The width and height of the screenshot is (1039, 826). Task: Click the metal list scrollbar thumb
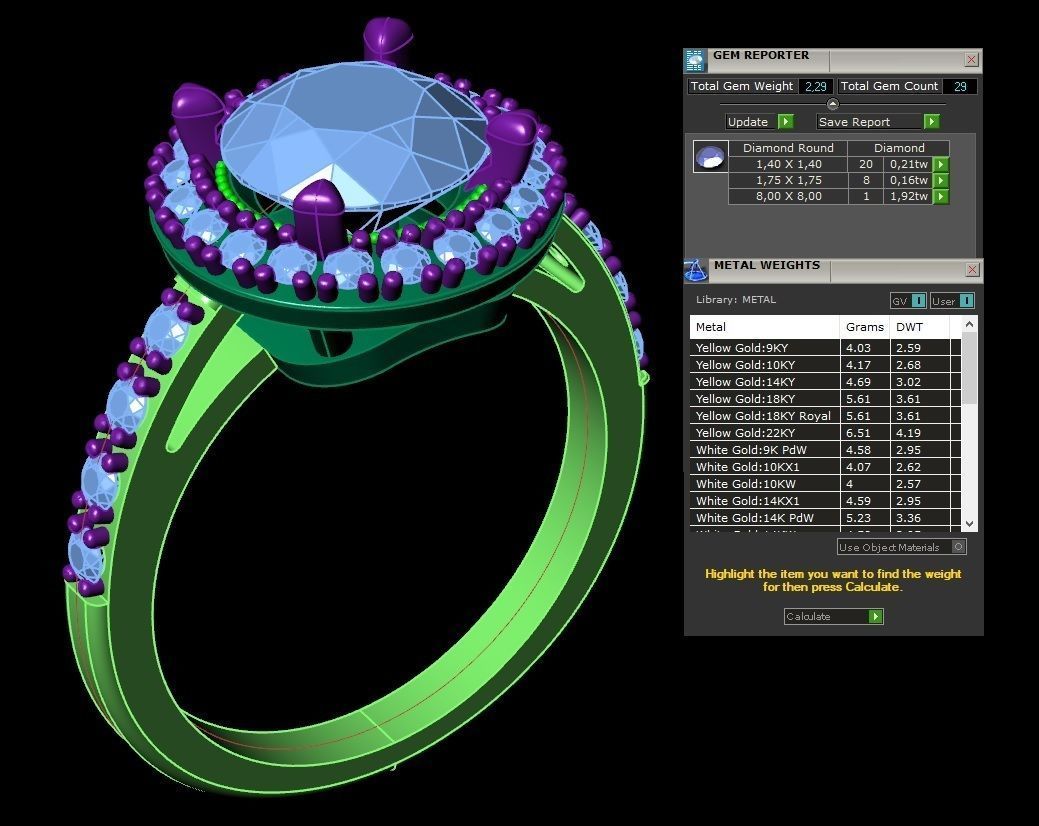click(x=969, y=368)
